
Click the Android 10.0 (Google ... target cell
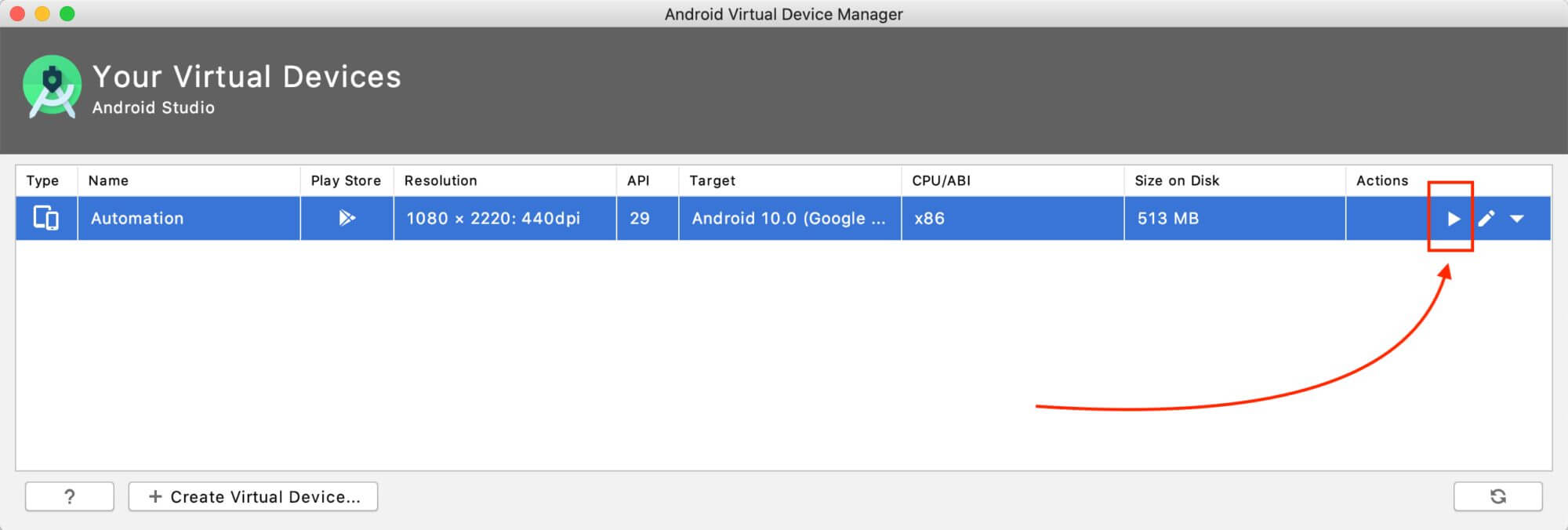point(790,218)
